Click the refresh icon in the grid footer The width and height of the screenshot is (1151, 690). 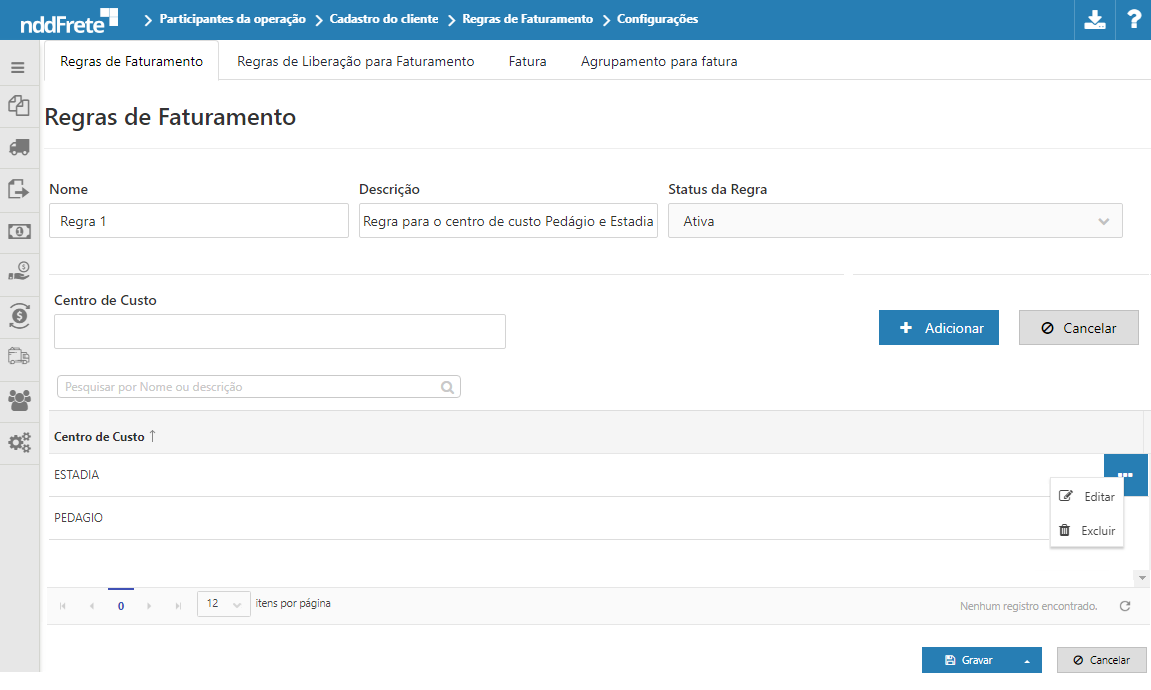(x=1125, y=606)
